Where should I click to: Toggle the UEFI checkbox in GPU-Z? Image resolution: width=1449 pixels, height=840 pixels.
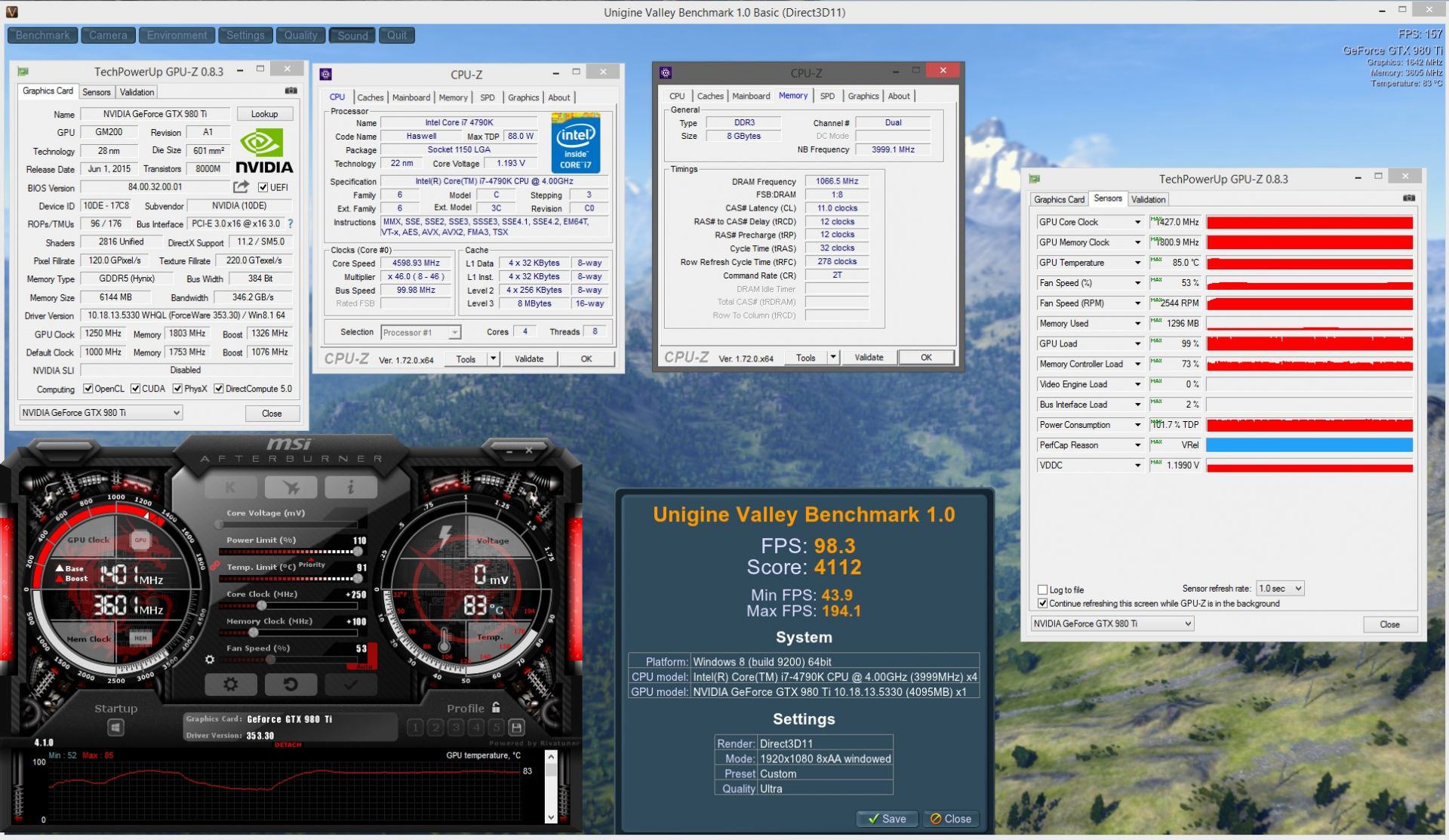pyautogui.click(x=263, y=187)
